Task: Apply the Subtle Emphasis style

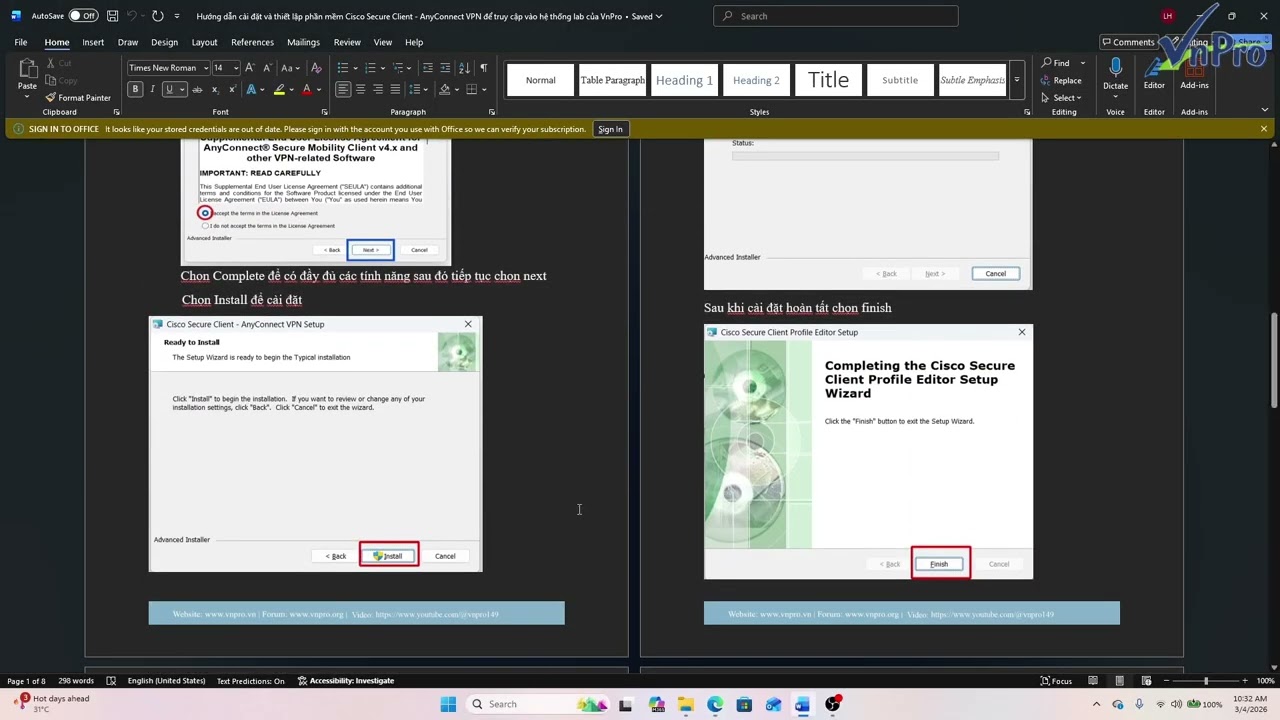Action: (972, 80)
